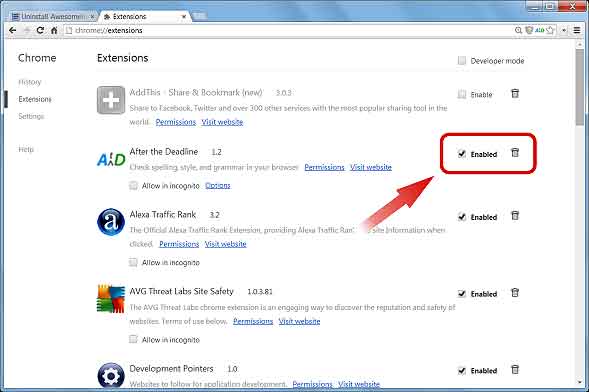
Task: Disable Alexa Traffic Rank Enabled checkbox
Action: click(x=462, y=217)
